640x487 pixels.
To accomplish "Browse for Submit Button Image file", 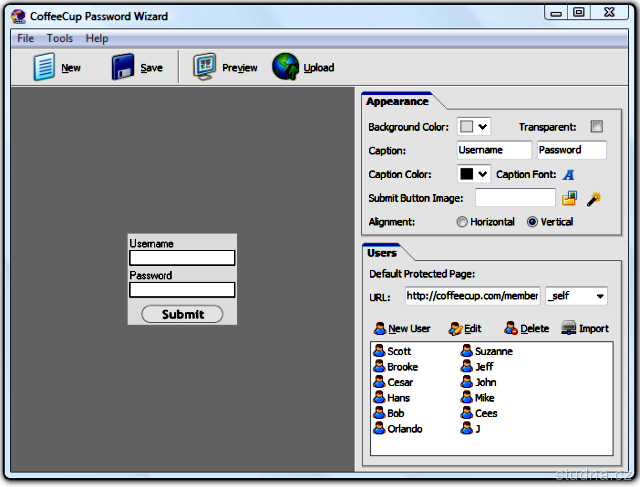I will 570,198.
